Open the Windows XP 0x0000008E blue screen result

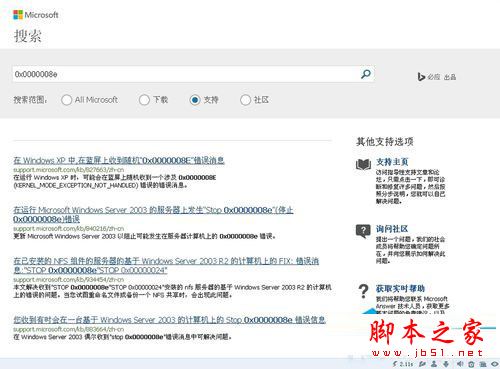tap(119, 160)
